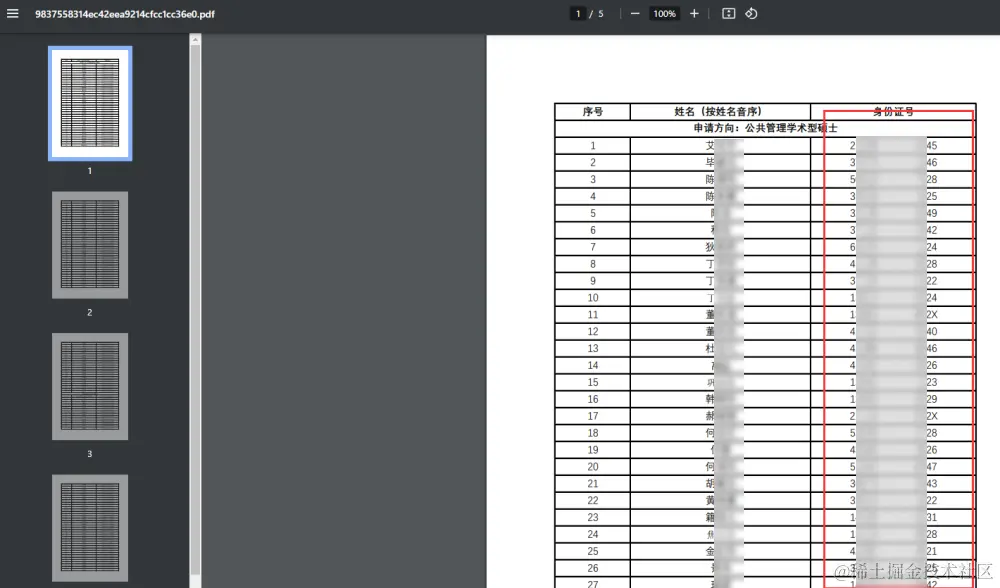Select page 1 thumbnail
1000x588 pixels.
point(90,103)
